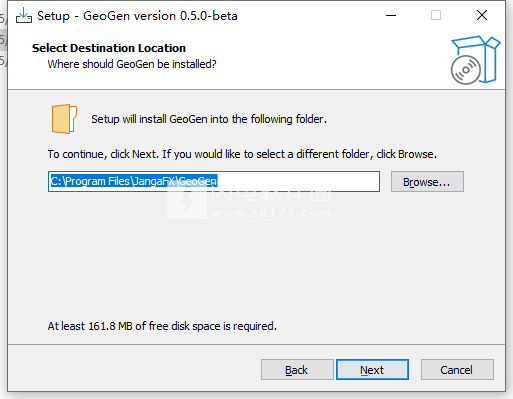Image resolution: width=513 pixels, height=399 pixels.
Task: Close the GeoGen Setup window
Action: coord(482,15)
